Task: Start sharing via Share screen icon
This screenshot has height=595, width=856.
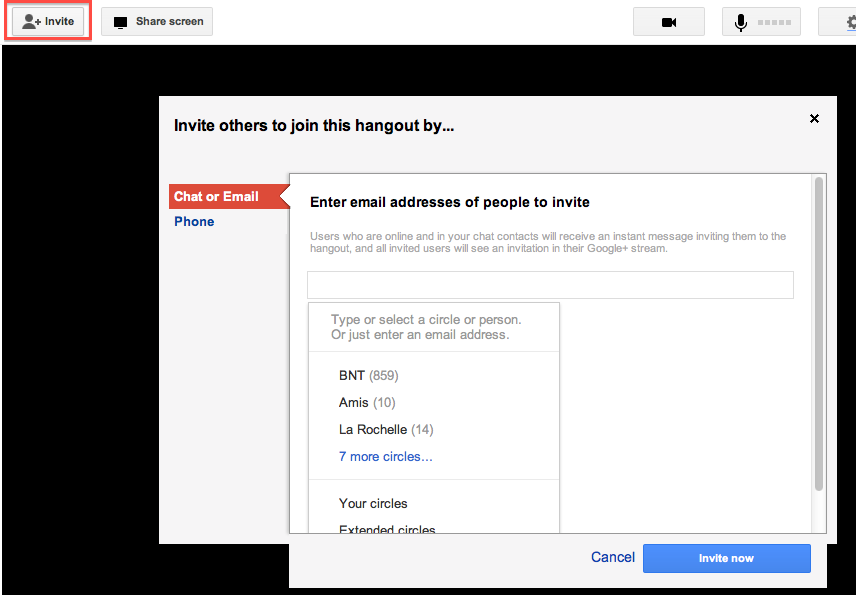Action: coord(157,21)
